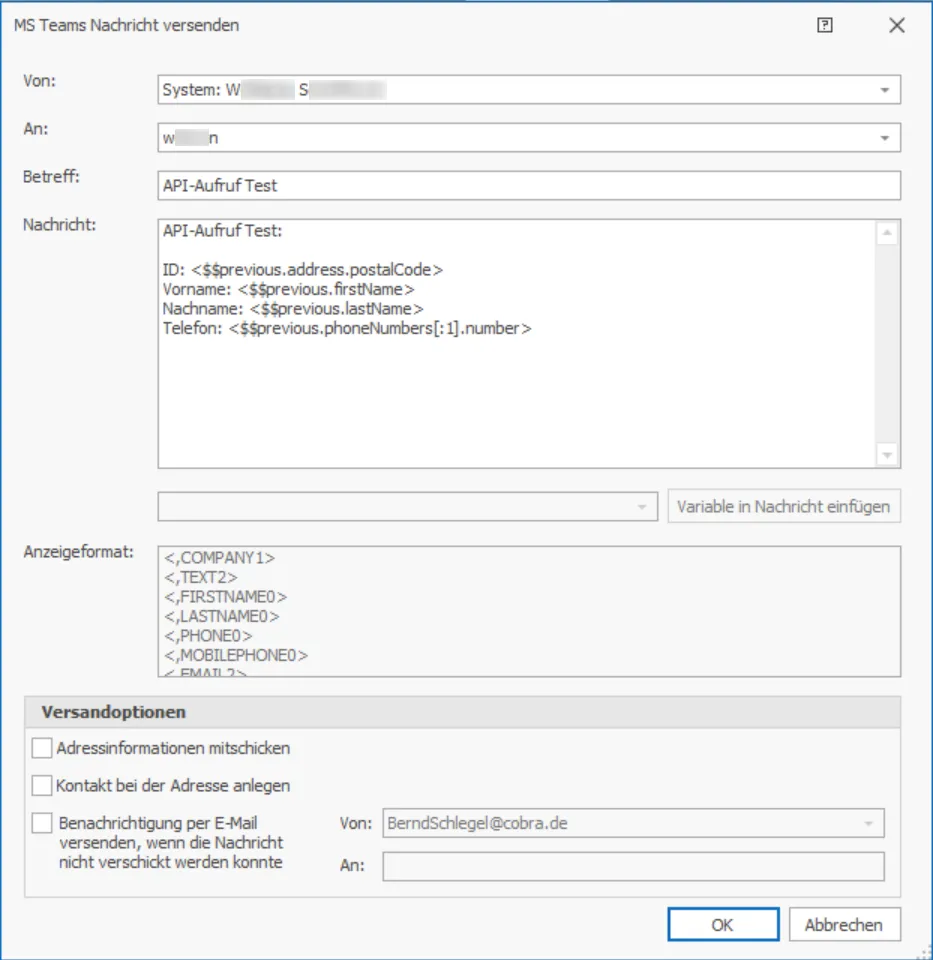The height and width of the screenshot is (960, 933).
Task: Click the <,COMPANY1> line in Anzeigeformat
Action: point(219,558)
